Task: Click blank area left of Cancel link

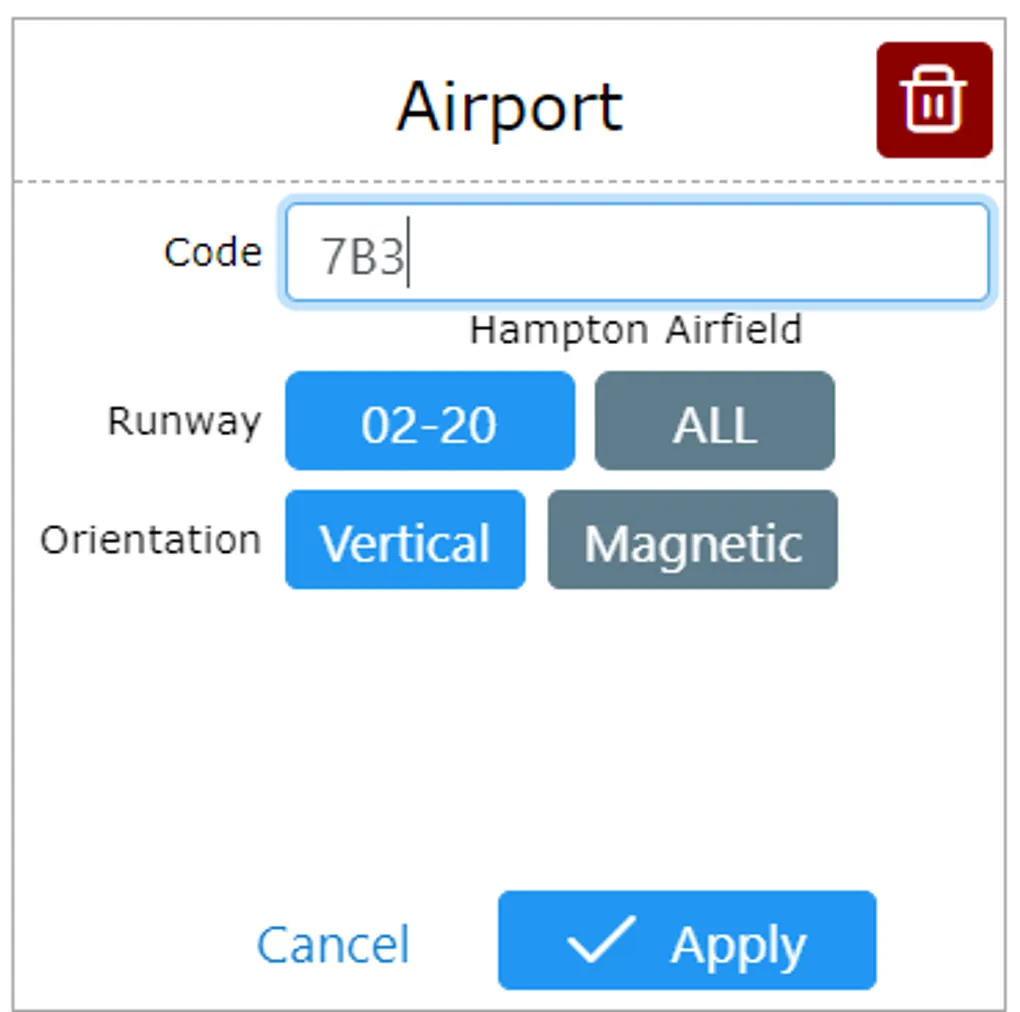Action: [130, 944]
